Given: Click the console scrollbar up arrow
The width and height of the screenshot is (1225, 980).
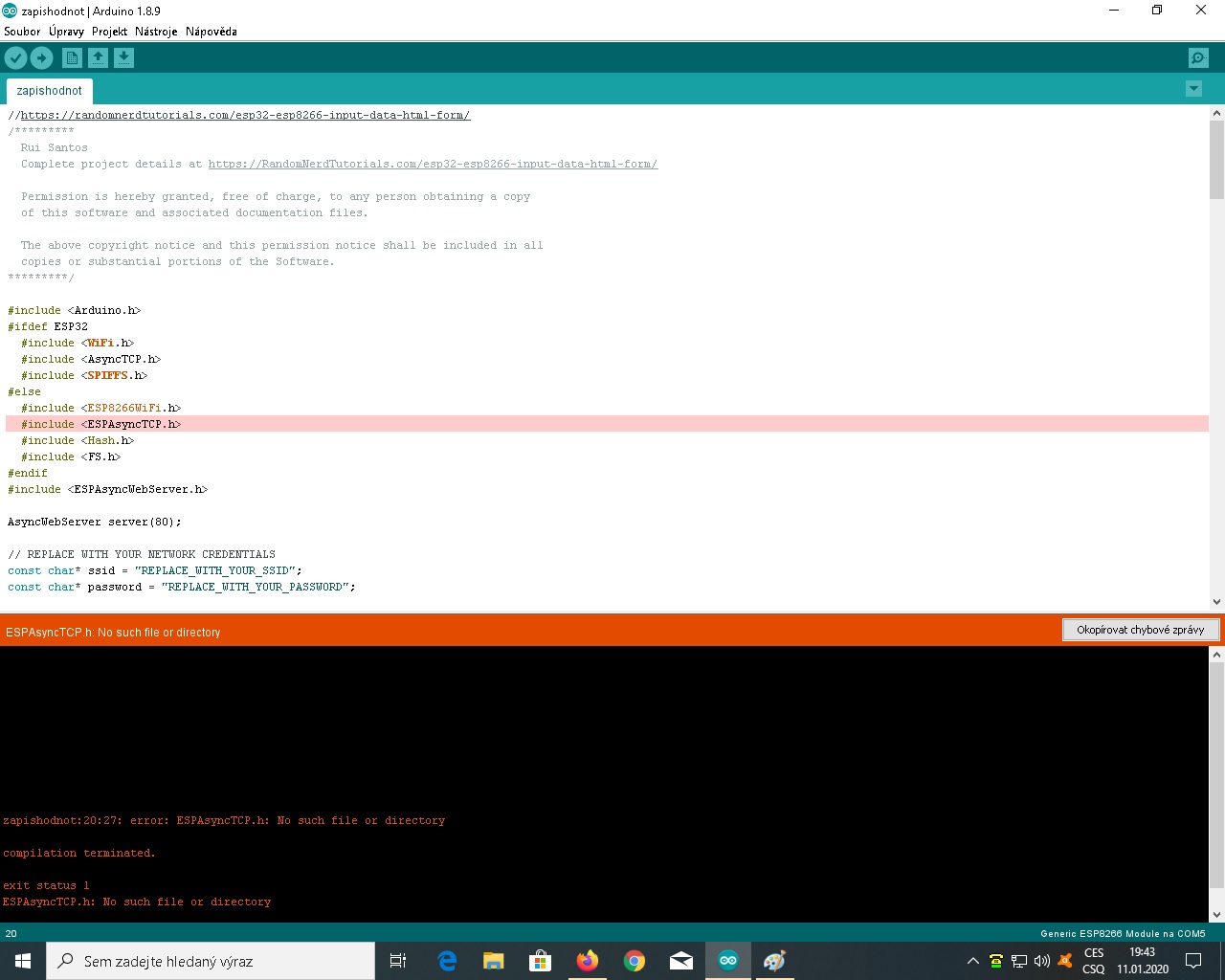Looking at the screenshot, I should pyautogui.click(x=1216, y=655).
